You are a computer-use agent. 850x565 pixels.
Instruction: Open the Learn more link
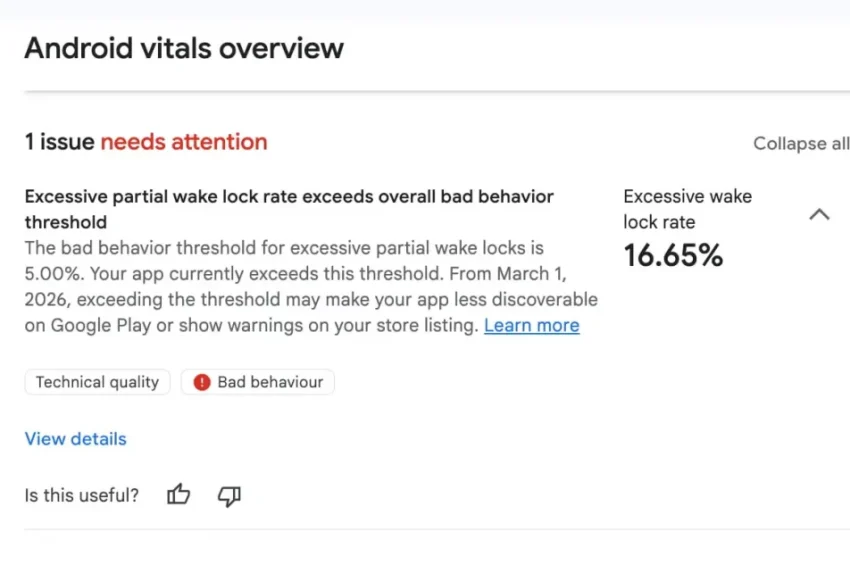click(531, 325)
